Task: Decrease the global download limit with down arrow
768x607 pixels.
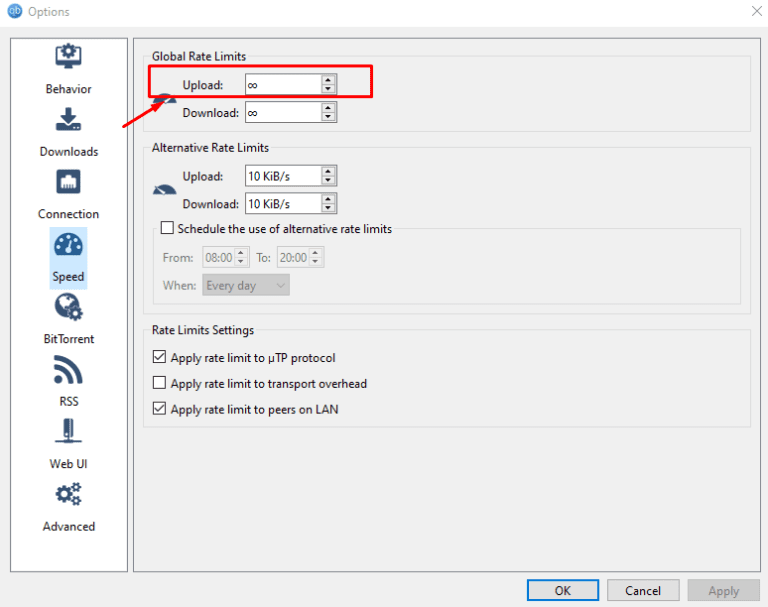Action: pyautogui.click(x=328, y=117)
